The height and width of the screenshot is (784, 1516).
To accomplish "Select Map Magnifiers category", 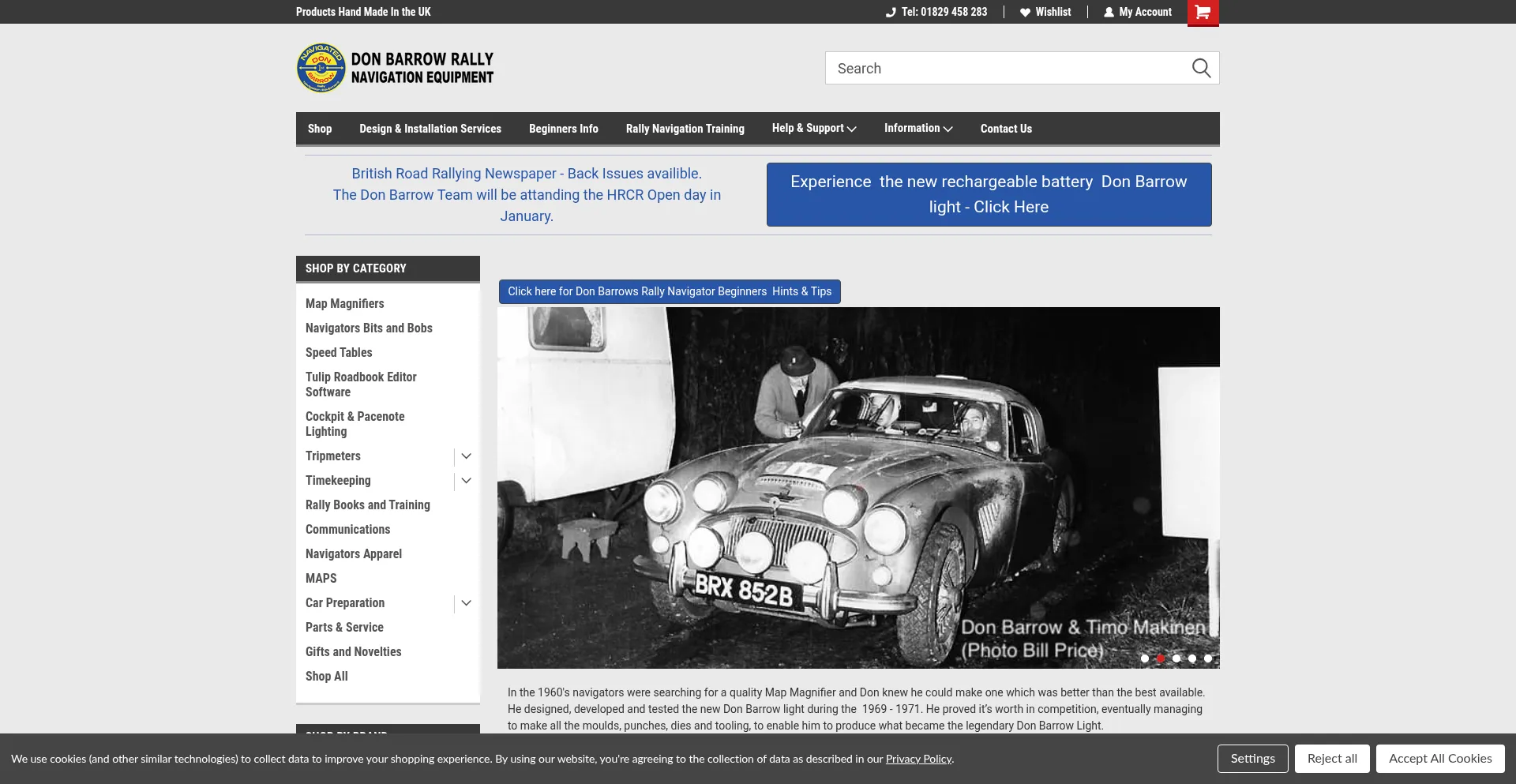I will pos(345,304).
